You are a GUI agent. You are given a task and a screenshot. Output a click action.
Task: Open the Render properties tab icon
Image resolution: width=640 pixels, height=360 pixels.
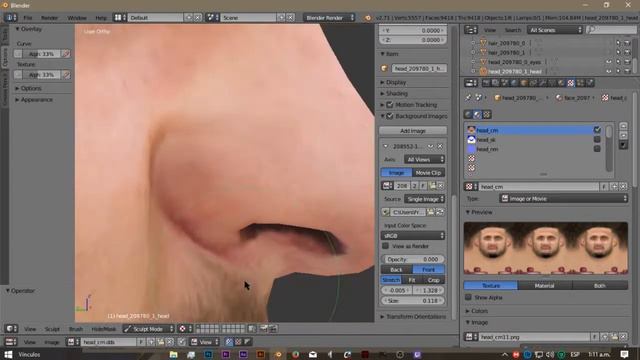pyautogui.click(x=486, y=83)
